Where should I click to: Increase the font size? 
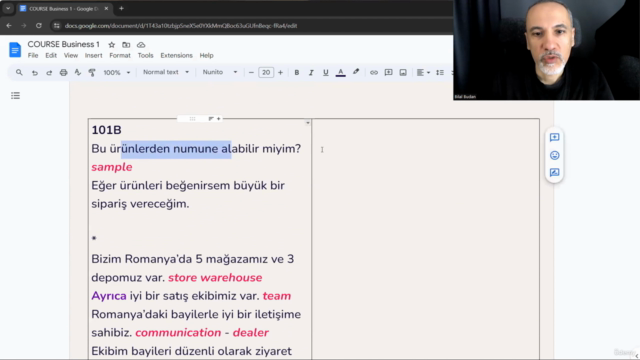coord(280,73)
